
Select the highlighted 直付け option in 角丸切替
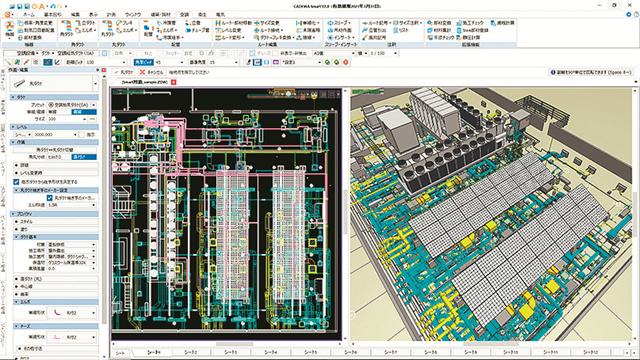coord(84,157)
